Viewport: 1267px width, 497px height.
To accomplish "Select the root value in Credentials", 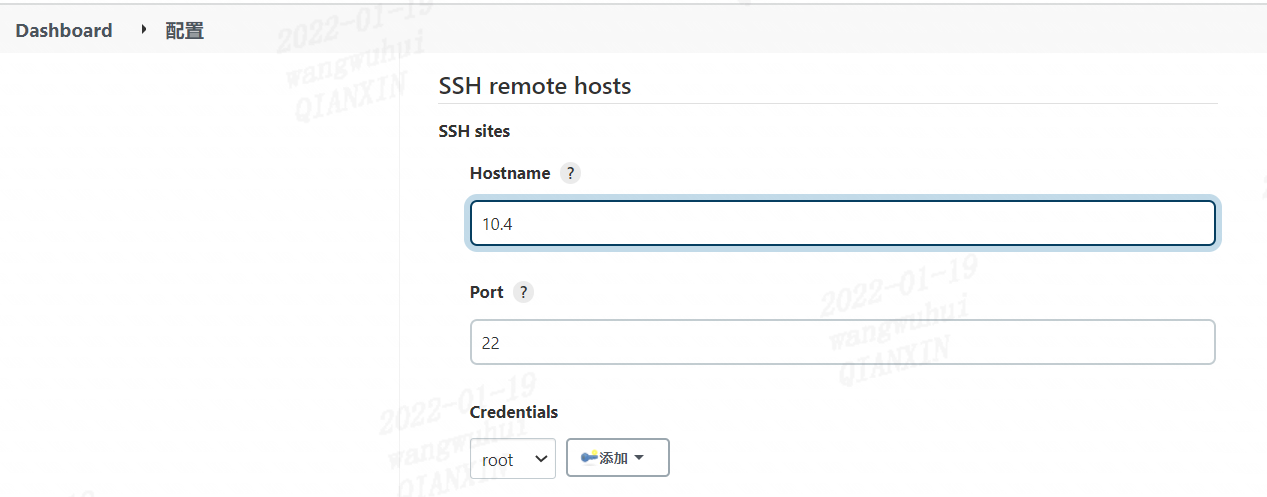I will (x=498, y=460).
